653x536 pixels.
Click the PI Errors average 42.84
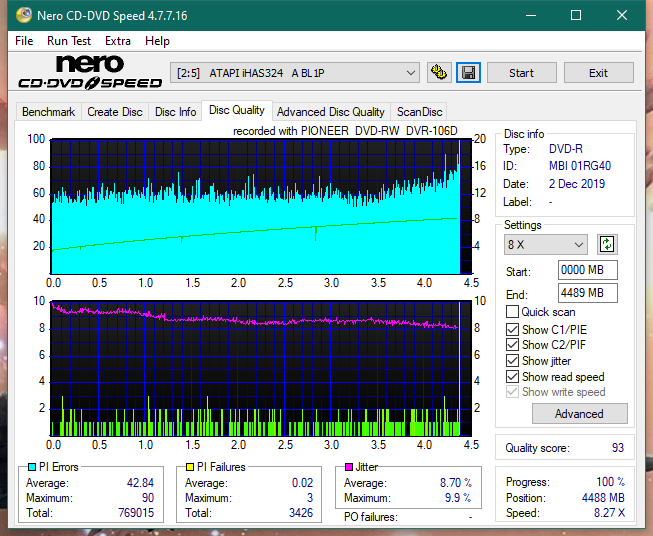pyautogui.click(x=140, y=483)
